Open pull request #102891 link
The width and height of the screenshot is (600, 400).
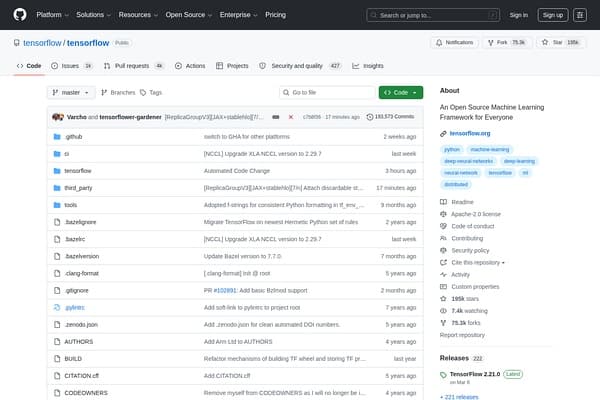[225, 291]
